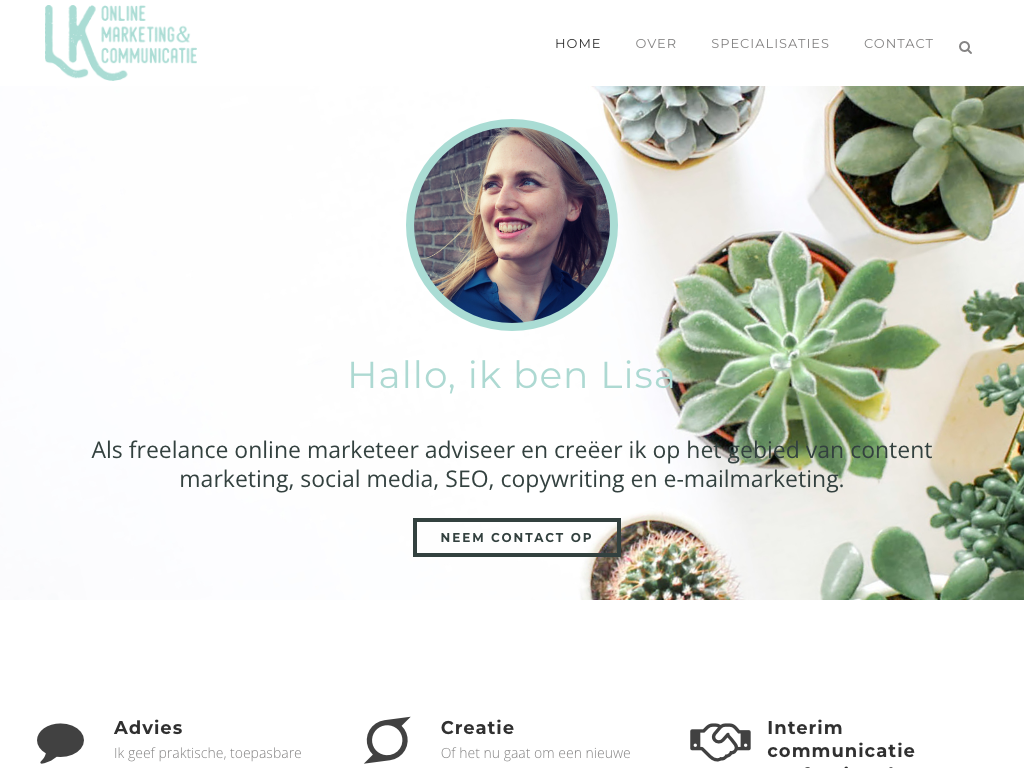Click the Hallo, ik ben Lisa headline
This screenshot has width=1024, height=768.
pyautogui.click(x=511, y=376)
